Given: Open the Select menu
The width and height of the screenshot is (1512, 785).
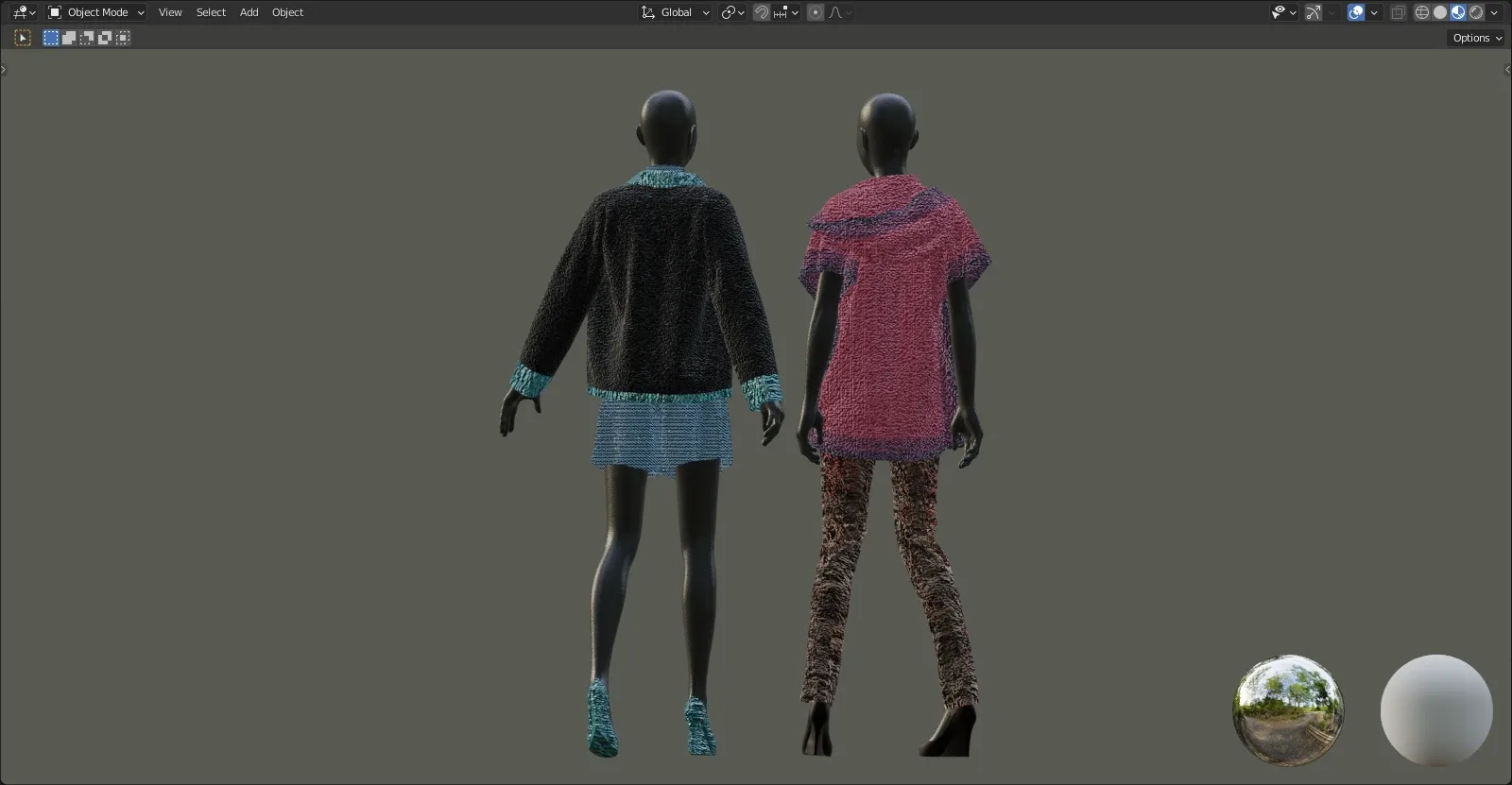Looking at the screenshot, I should click(x=211, y=12).
